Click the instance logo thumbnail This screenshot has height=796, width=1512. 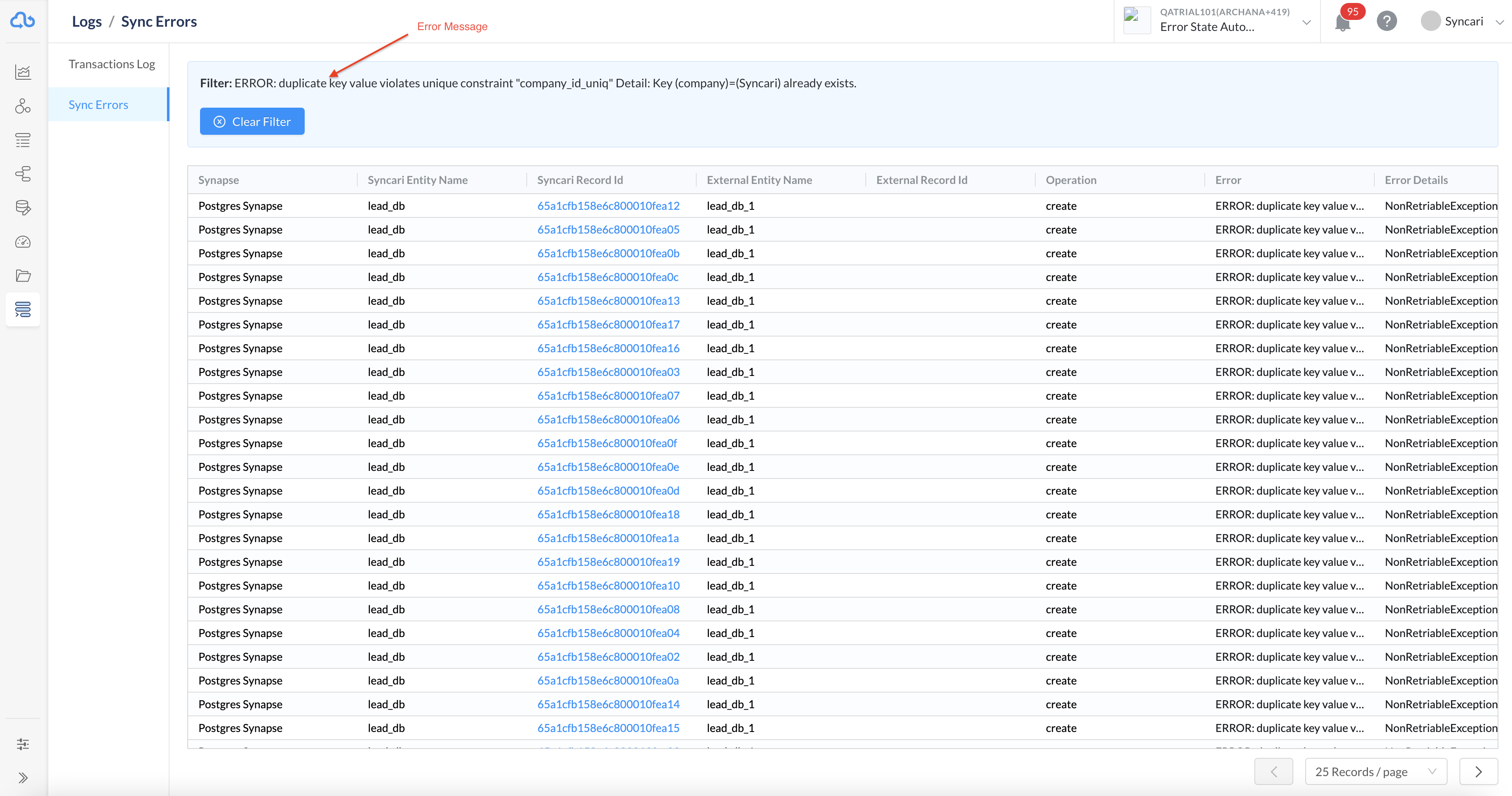point(1137,20)
